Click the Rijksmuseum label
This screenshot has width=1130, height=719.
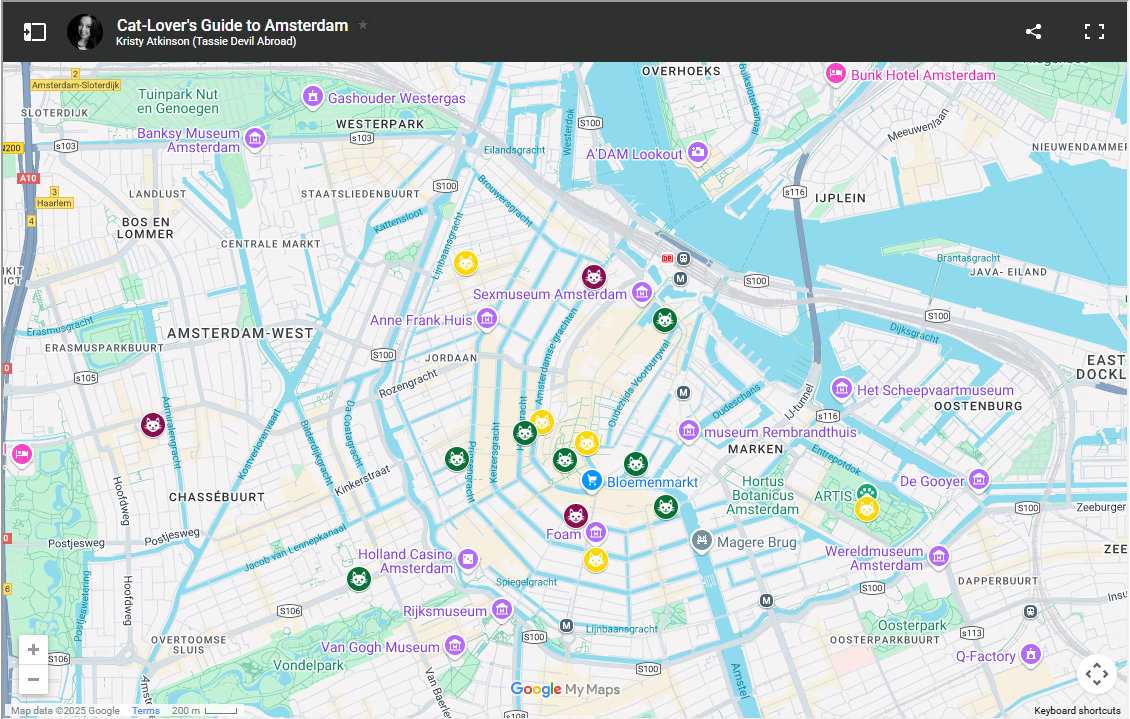(x=445, y=611)
